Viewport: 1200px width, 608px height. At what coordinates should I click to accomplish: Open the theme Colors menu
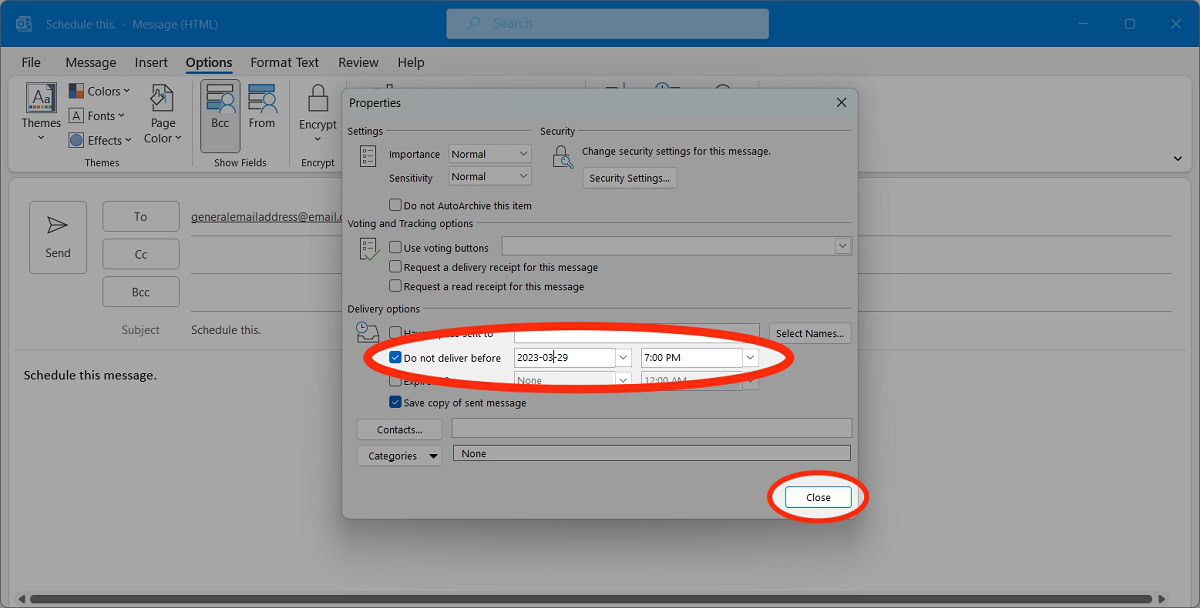click(x=100, y=91)
